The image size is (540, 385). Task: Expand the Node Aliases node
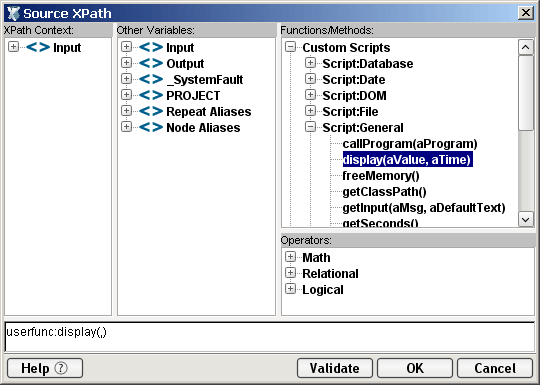[x=126, y=127]
